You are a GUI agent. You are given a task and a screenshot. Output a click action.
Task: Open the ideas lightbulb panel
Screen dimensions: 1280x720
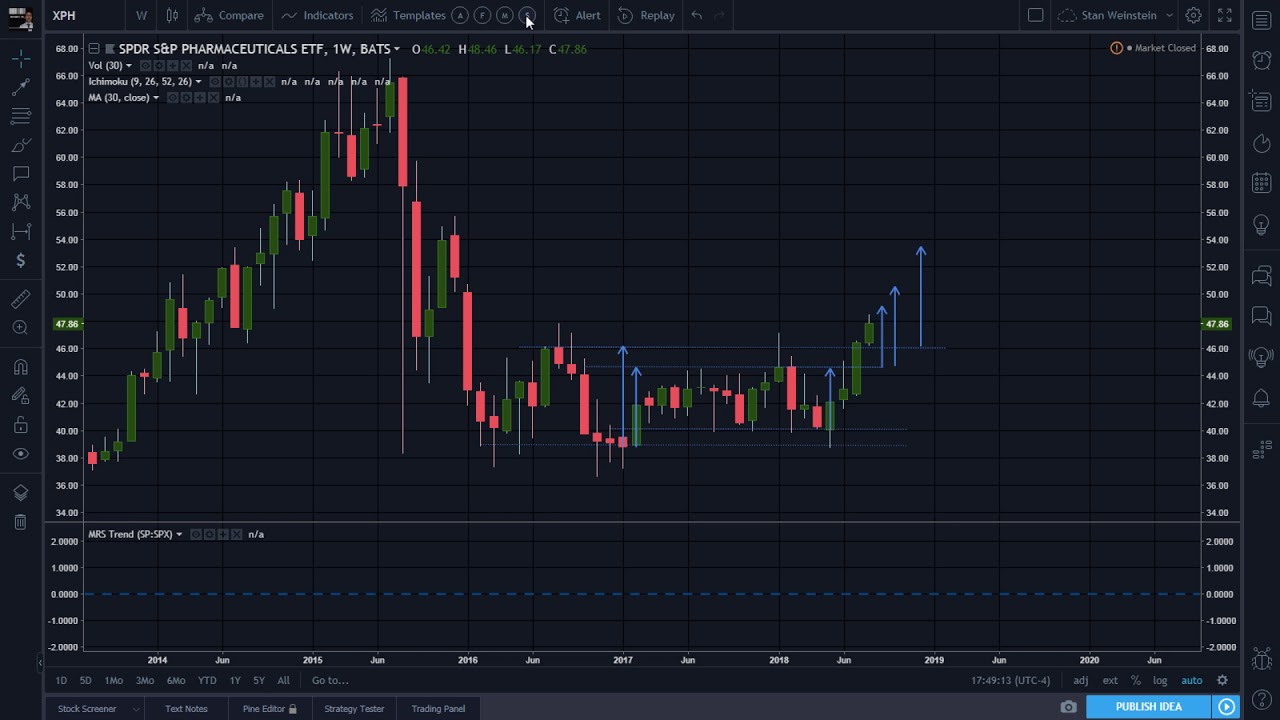click(x=1262, y=225)
